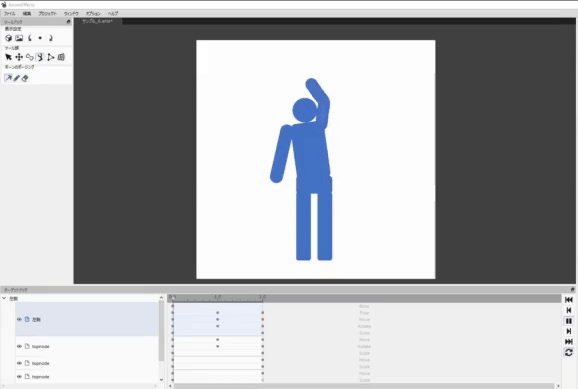Image resolution: width=578 pixels, height=389 pixels.
Task: Toggle the picture-shaped display setting icon
Action: 19,38
